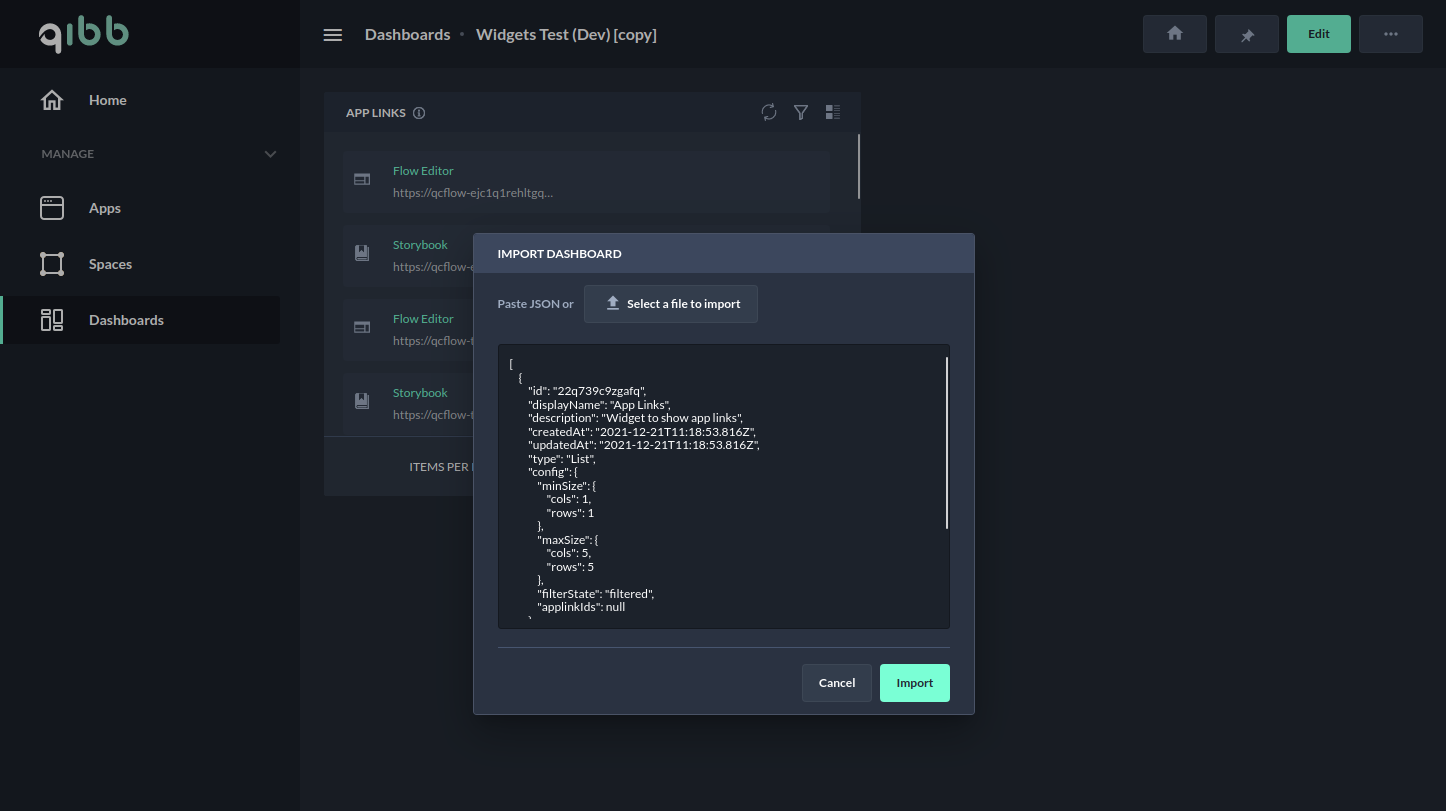Go to Spaces in the sidebar
The width and height of the screenshot is (1446, 811).
pos(110,264)
